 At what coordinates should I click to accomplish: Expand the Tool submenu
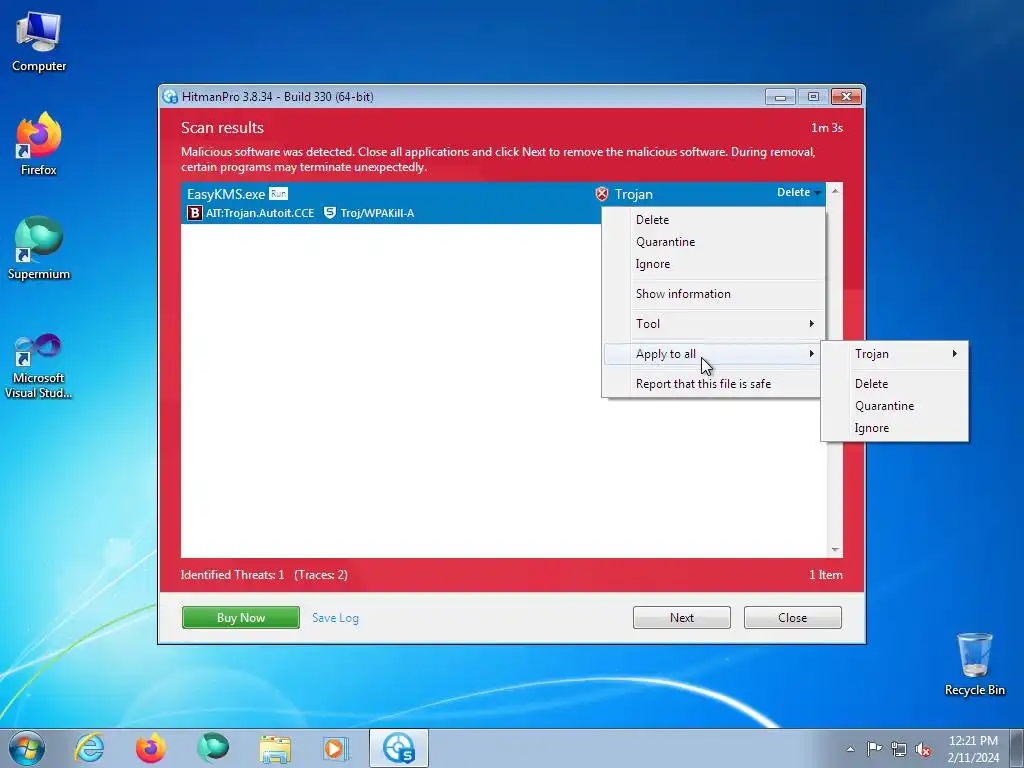712,324
